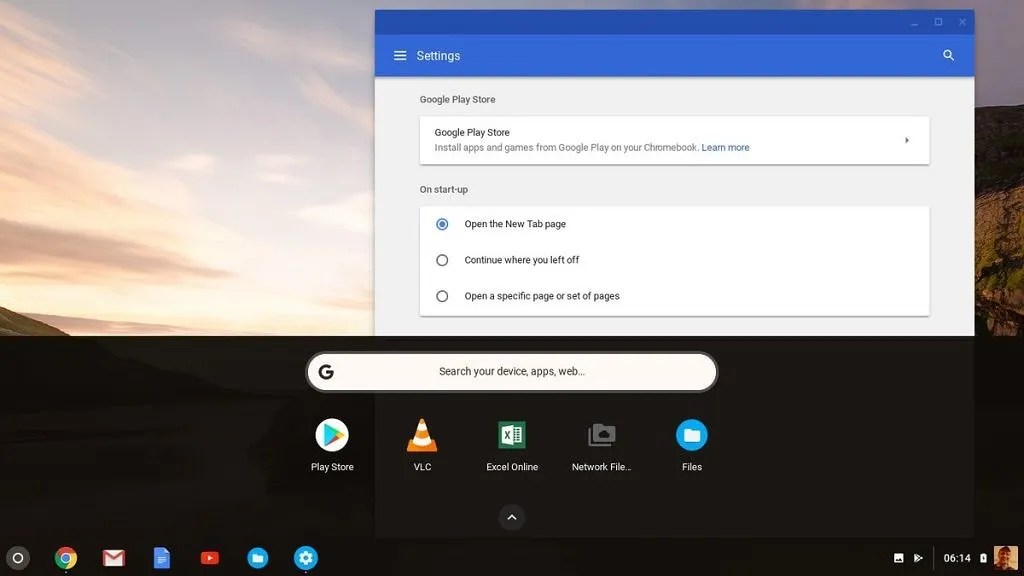The width and height of the screenshot is (1024, 576).
Task: Open Gmail from the shelf
Action: tap(114, 558)
